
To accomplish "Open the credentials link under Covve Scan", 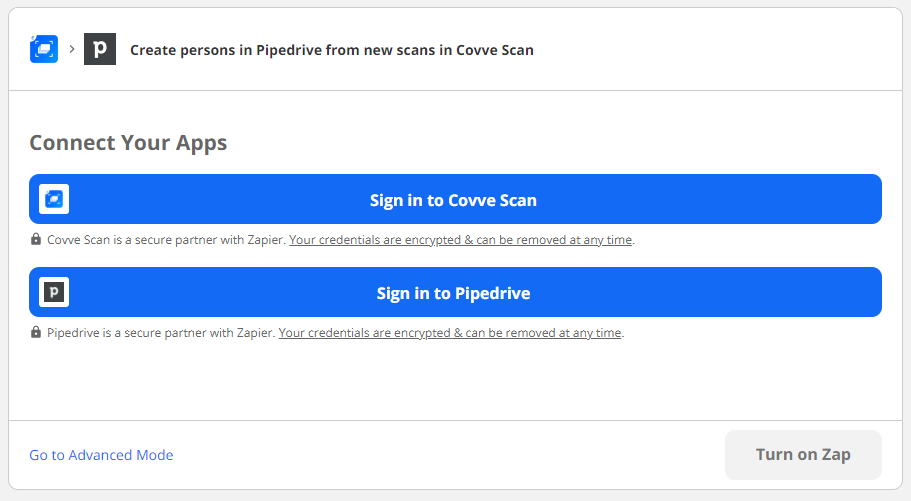I will [x=461, y=240].
